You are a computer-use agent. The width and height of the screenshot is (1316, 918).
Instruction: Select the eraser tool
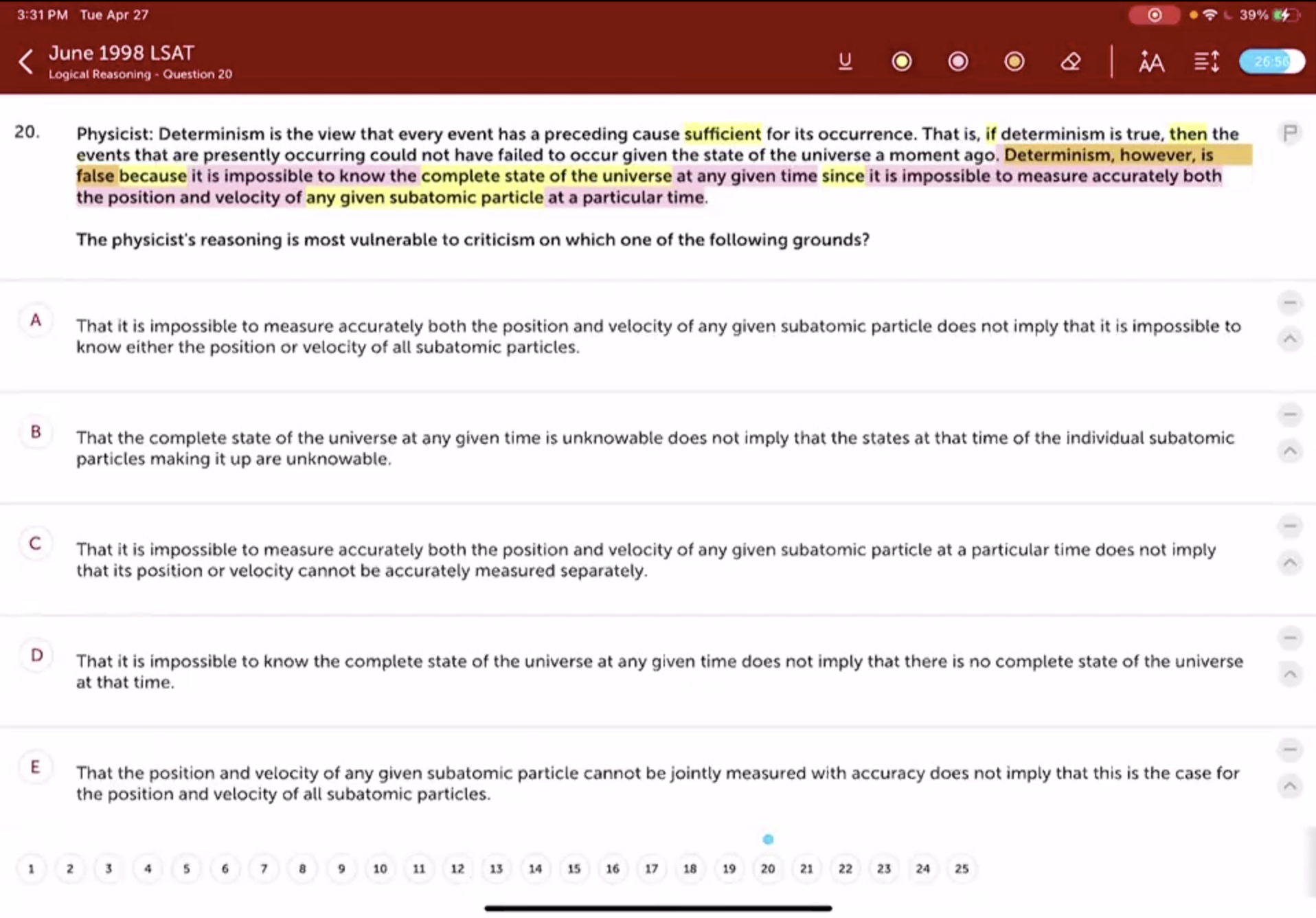[x=1070, y=62]
